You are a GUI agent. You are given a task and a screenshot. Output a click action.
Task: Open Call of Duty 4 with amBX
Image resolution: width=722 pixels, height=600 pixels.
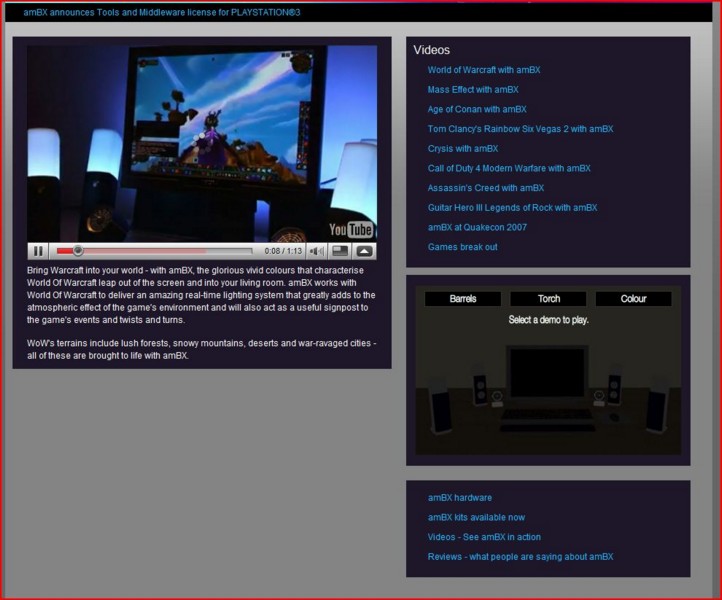[x=509, y=169]
